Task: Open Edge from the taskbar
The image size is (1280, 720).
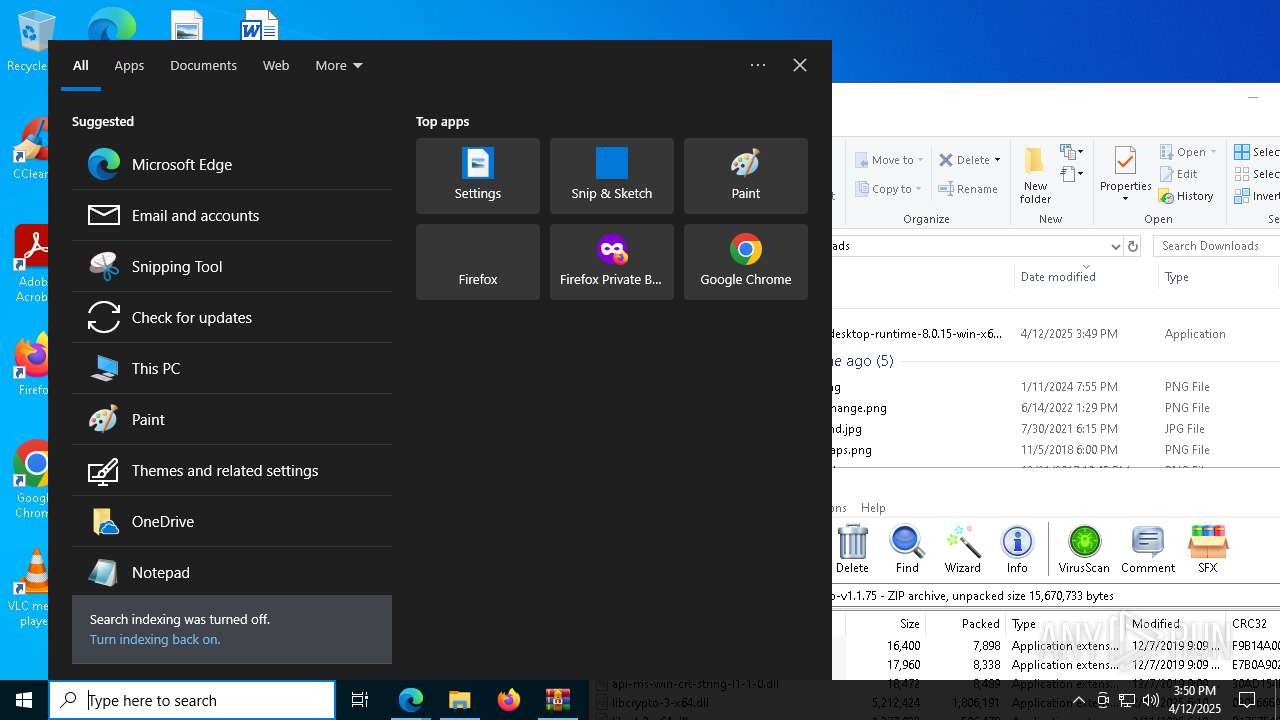Action: click(411, 700)
